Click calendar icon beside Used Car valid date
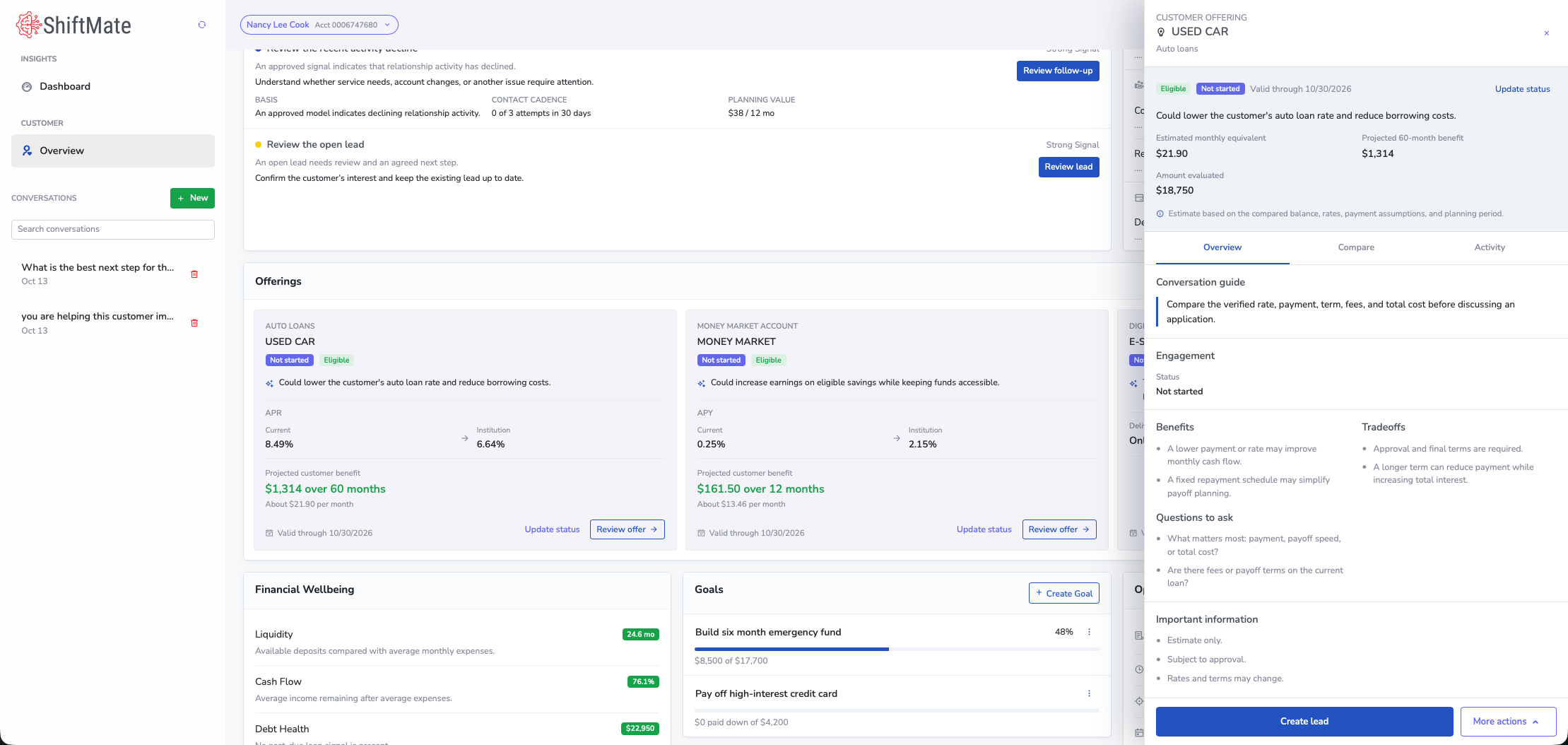 click(x=269, y=533)
